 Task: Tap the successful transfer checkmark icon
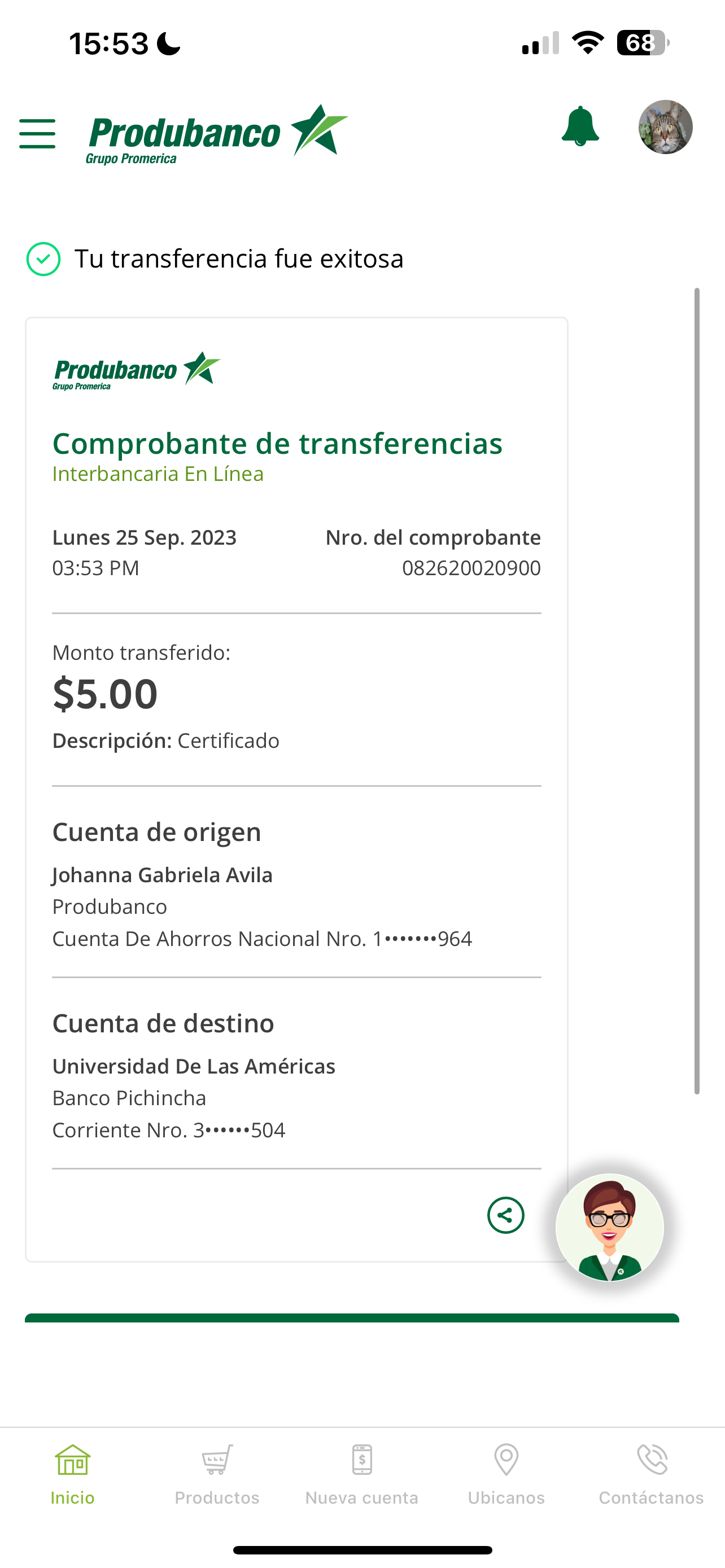43,259
